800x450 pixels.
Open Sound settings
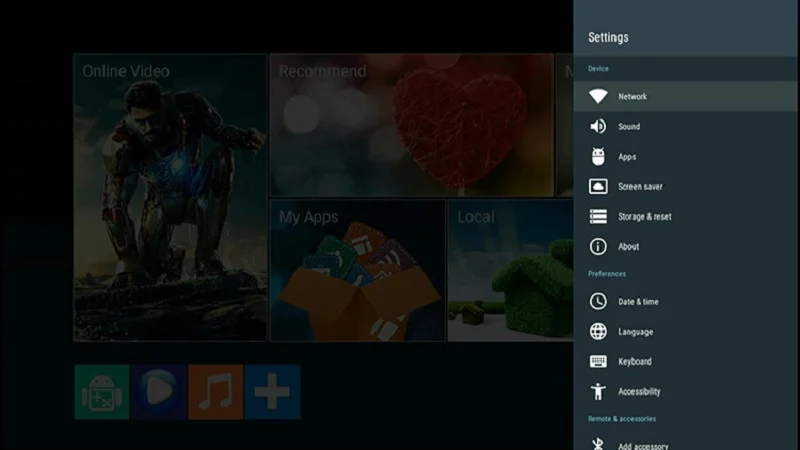point(686,126)
